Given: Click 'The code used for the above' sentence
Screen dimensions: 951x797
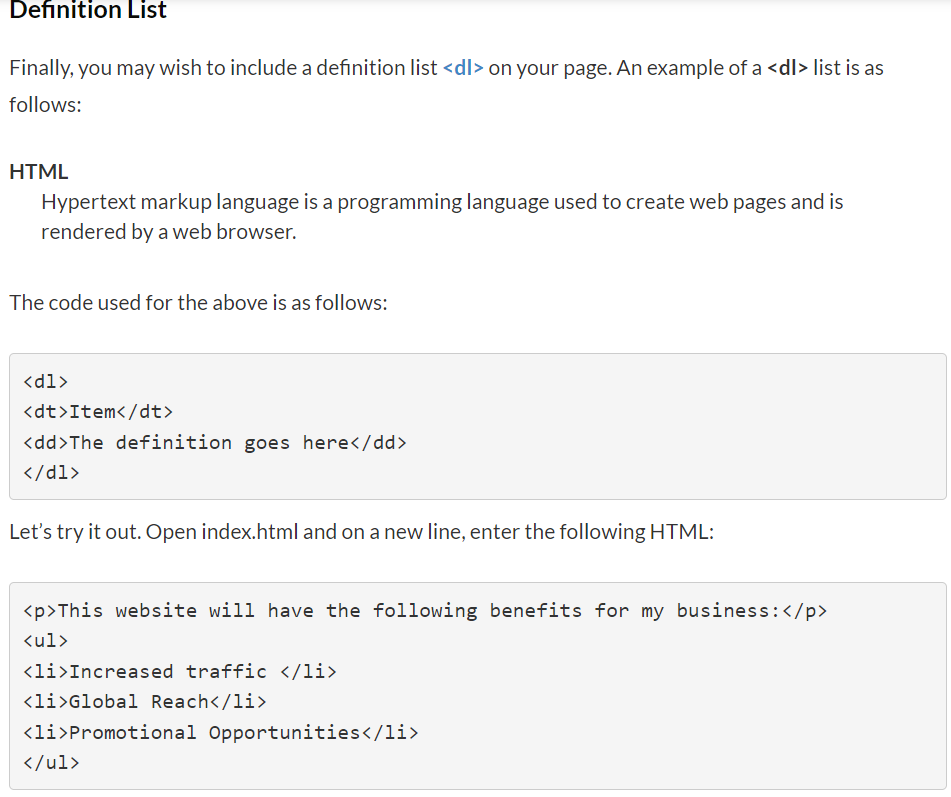Looking at the screenshot, I should click(198, 302).
